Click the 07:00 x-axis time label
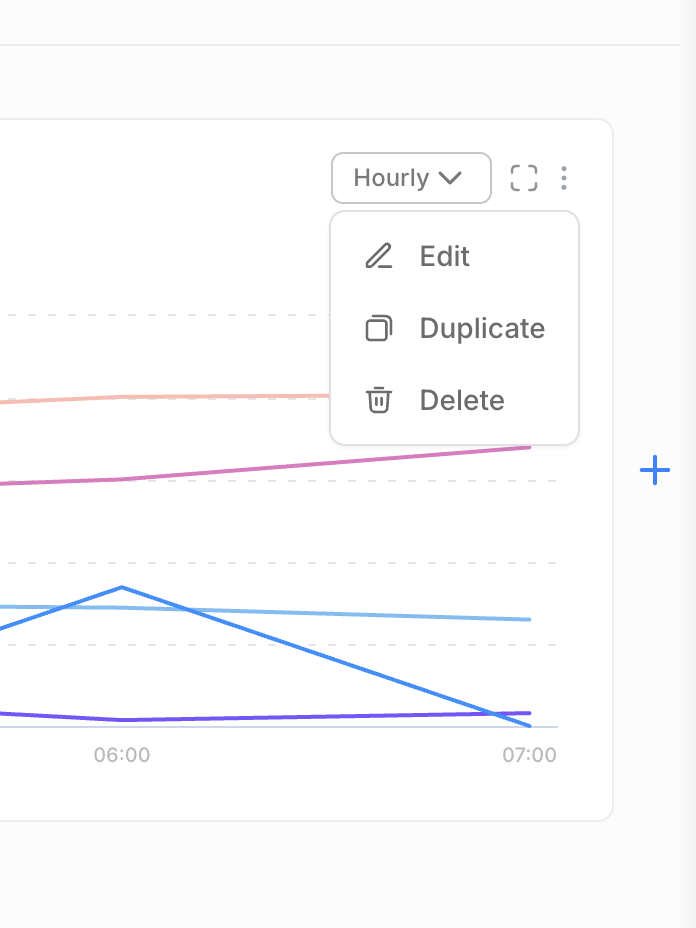Screen dimensions: 696x928 (x=529, y=755)
